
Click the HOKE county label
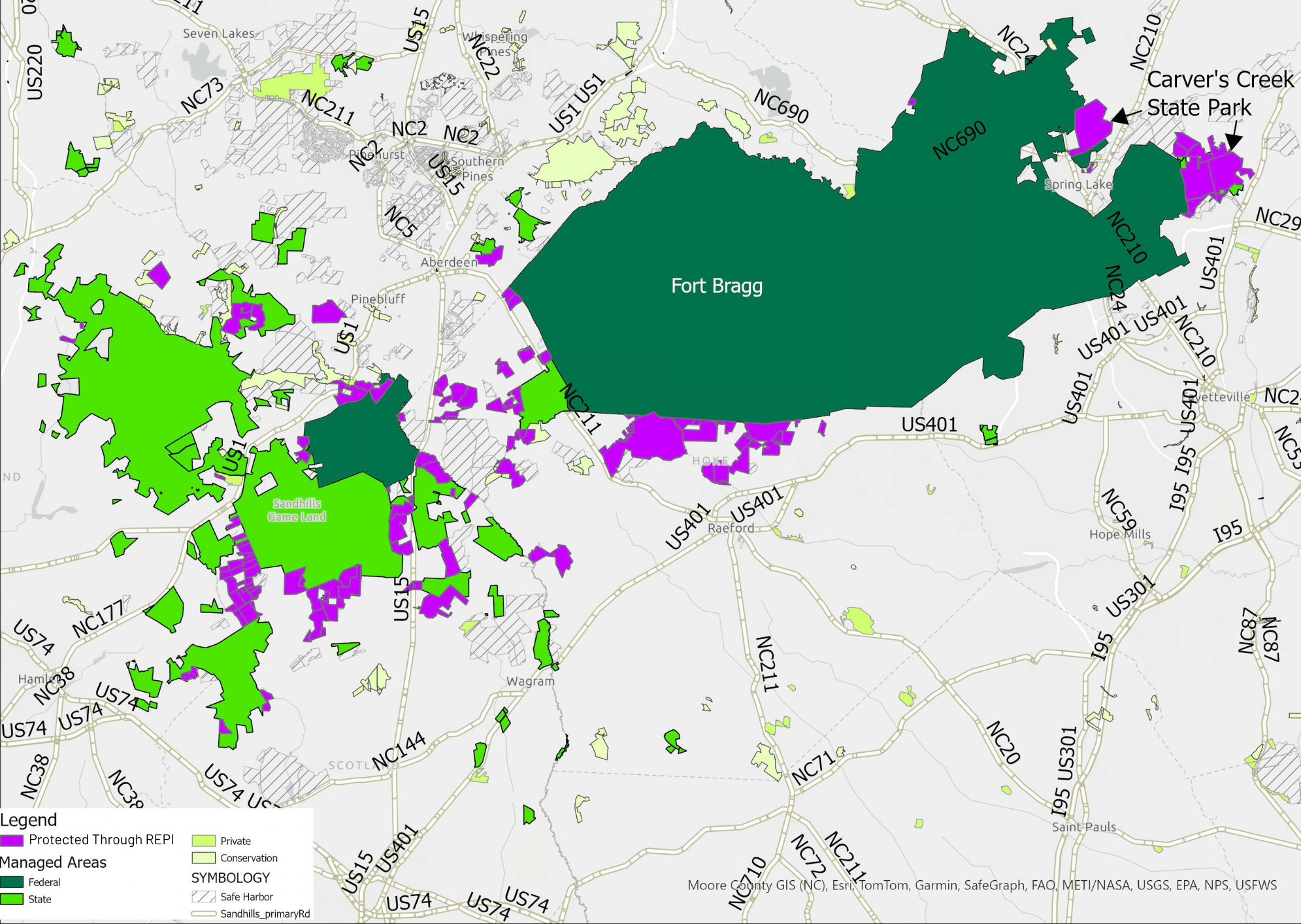[x=710, y=461]
